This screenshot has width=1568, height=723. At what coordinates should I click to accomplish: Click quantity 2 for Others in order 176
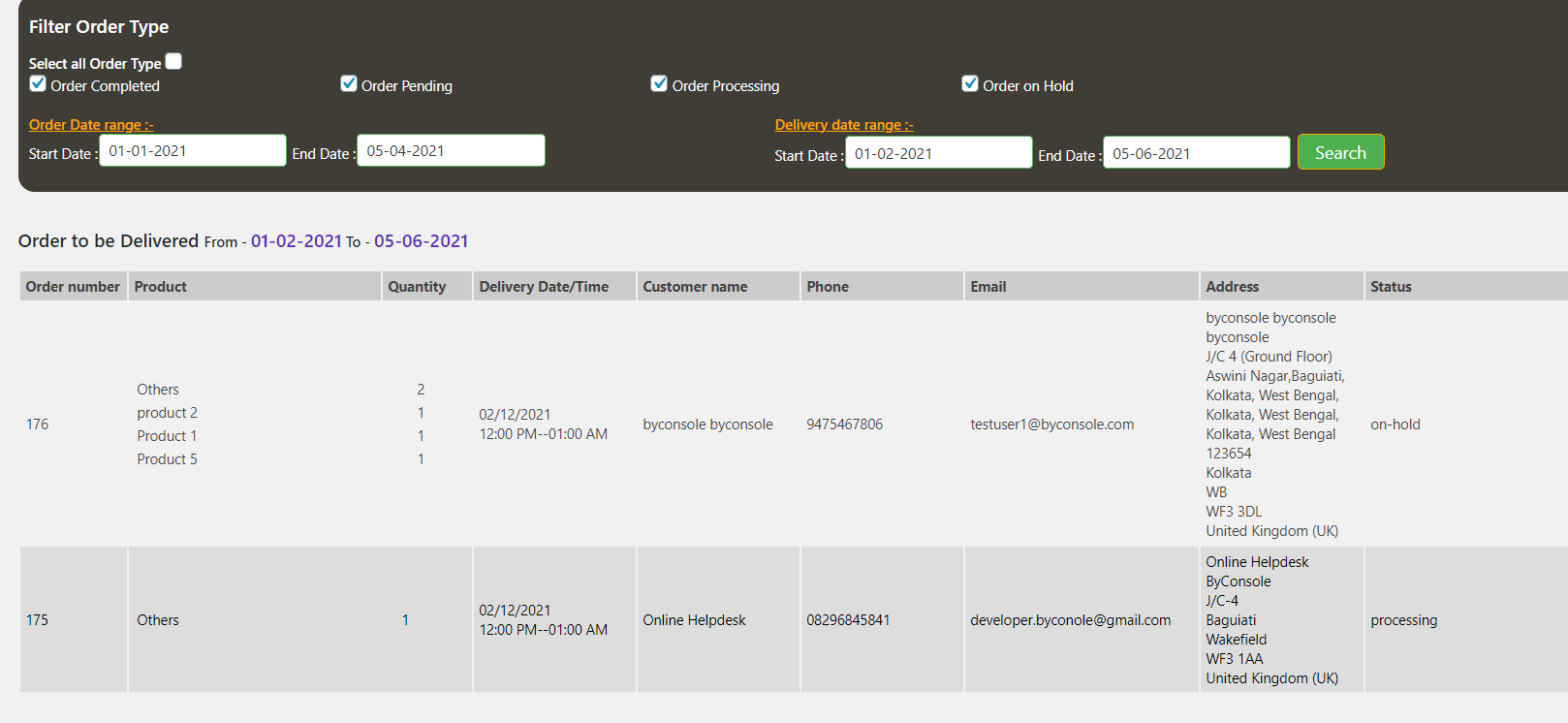click(421, 390)
